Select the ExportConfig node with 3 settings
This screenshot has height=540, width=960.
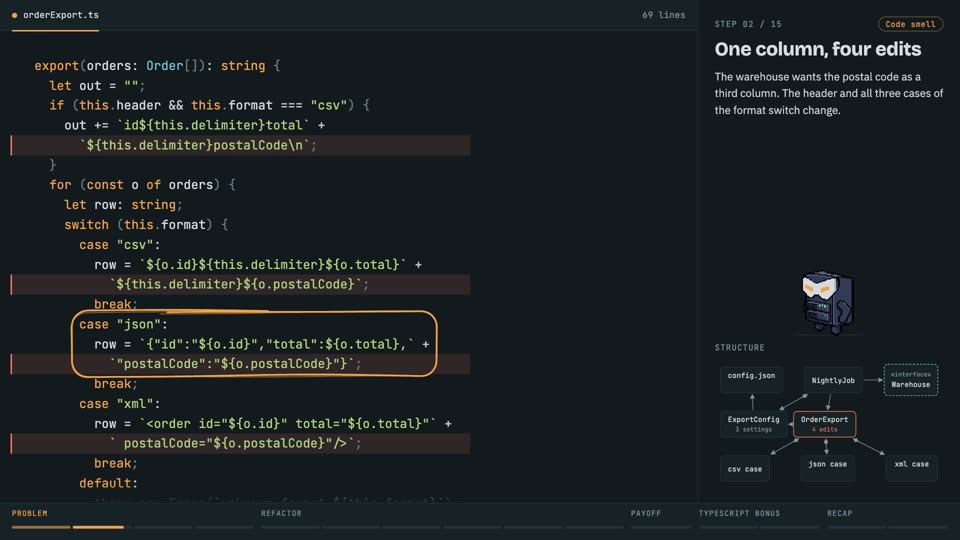[x=753, y=424]
